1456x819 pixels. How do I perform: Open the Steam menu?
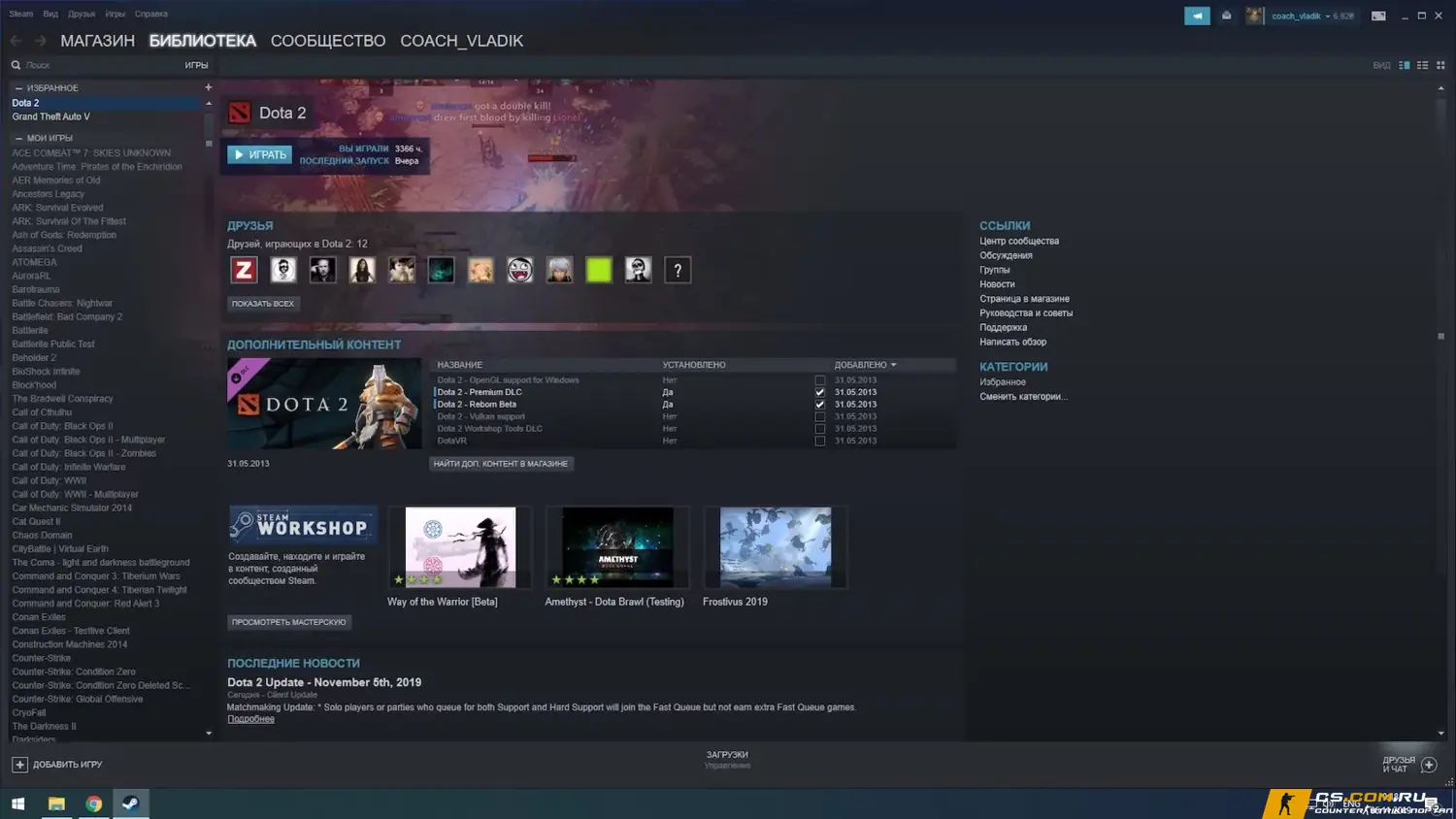pos(20,15)
